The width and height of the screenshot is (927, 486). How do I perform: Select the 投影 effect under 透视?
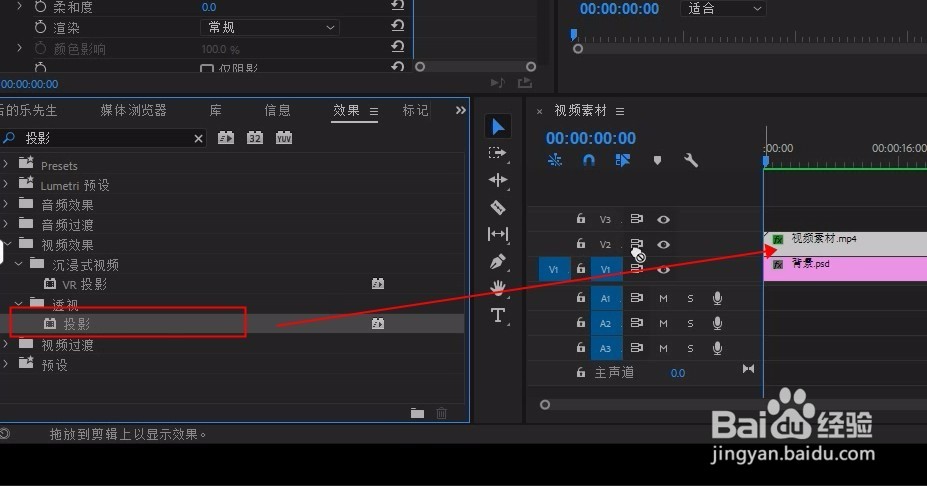click(x=77, y=324)
